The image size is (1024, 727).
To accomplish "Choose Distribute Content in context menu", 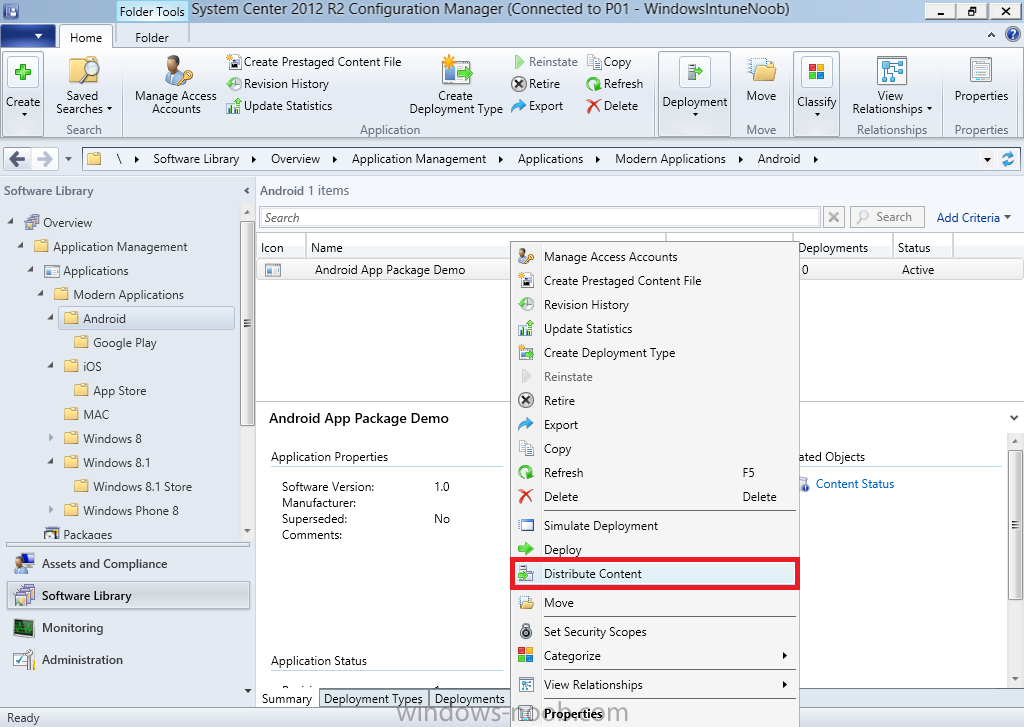I will [x=654, y=574].
